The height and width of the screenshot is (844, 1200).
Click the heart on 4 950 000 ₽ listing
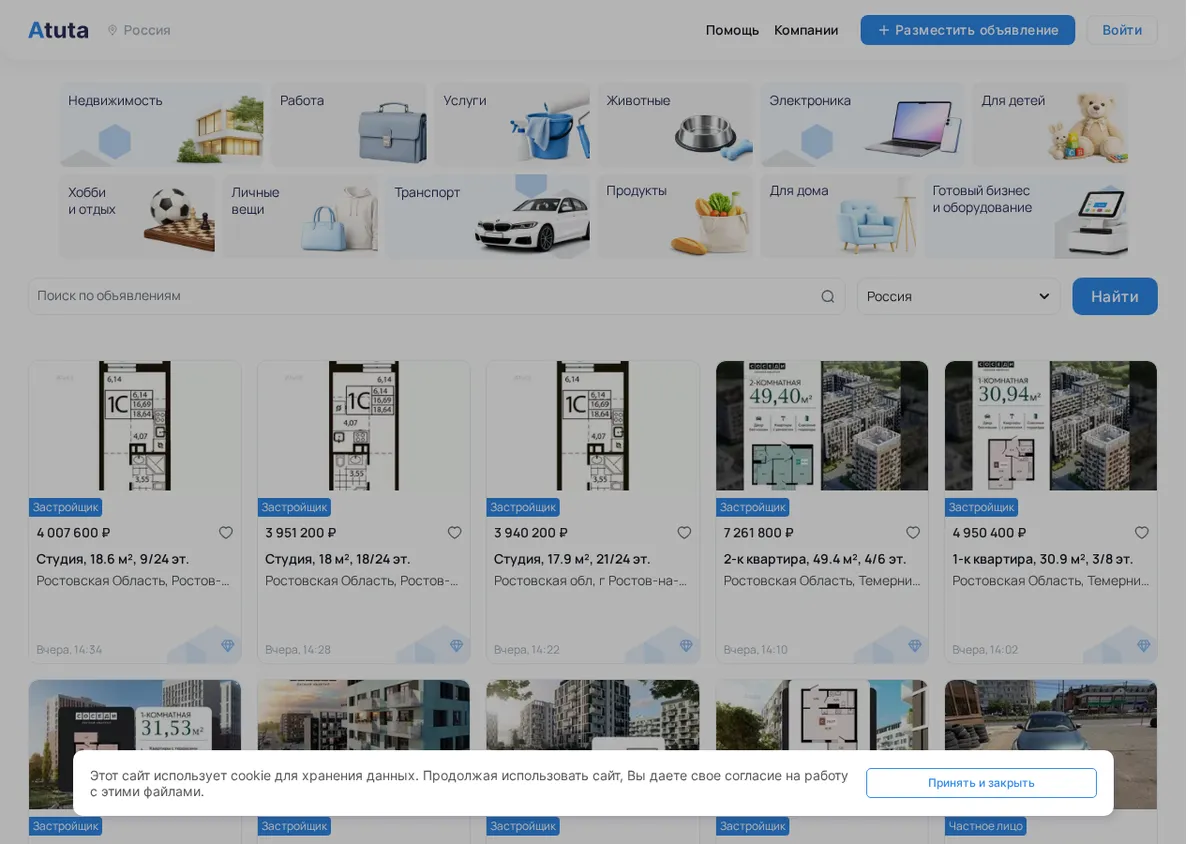(1142, 533)
